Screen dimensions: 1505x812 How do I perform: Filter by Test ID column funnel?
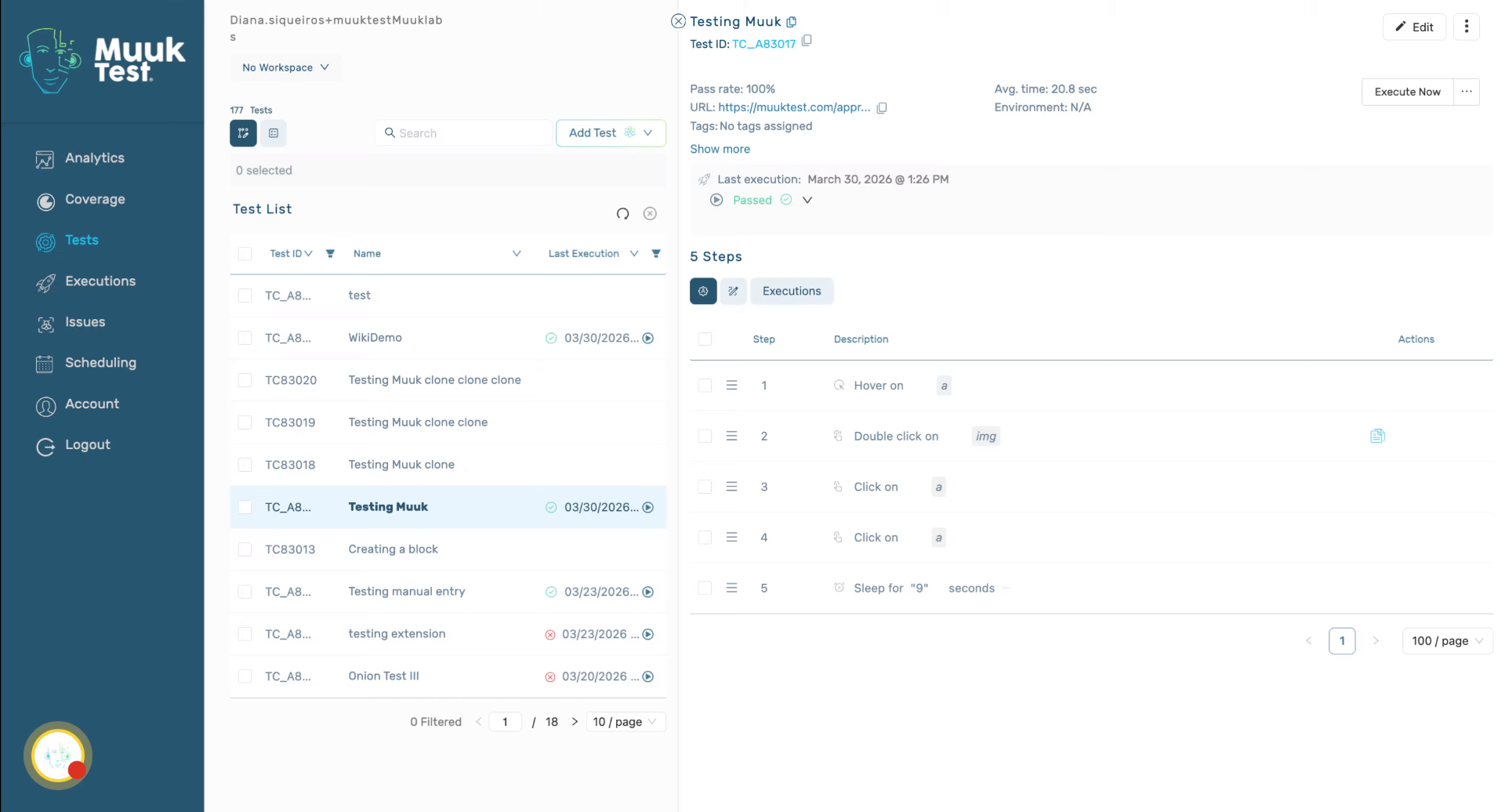tap(330, 254)
